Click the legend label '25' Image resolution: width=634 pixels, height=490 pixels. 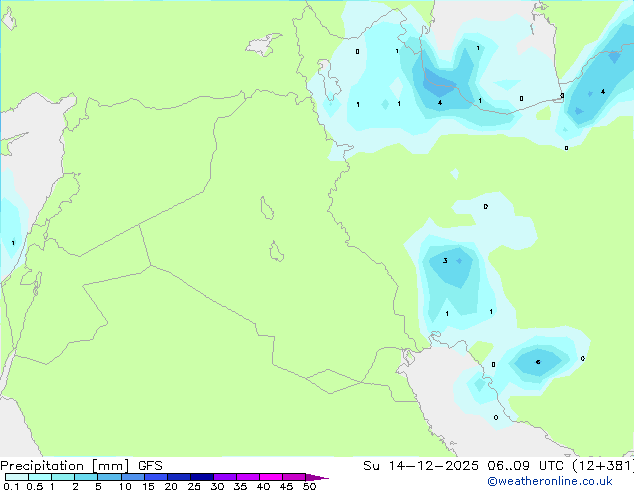194,486
